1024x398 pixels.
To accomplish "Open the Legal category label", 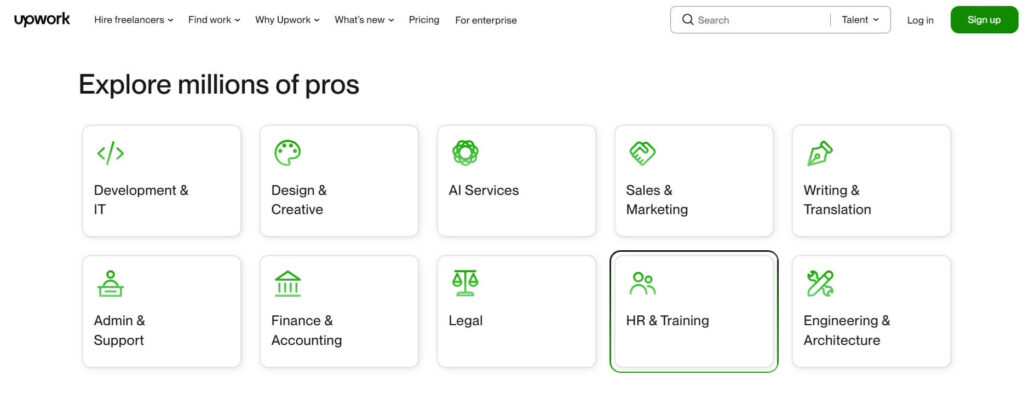I will (x=466, y=321).
